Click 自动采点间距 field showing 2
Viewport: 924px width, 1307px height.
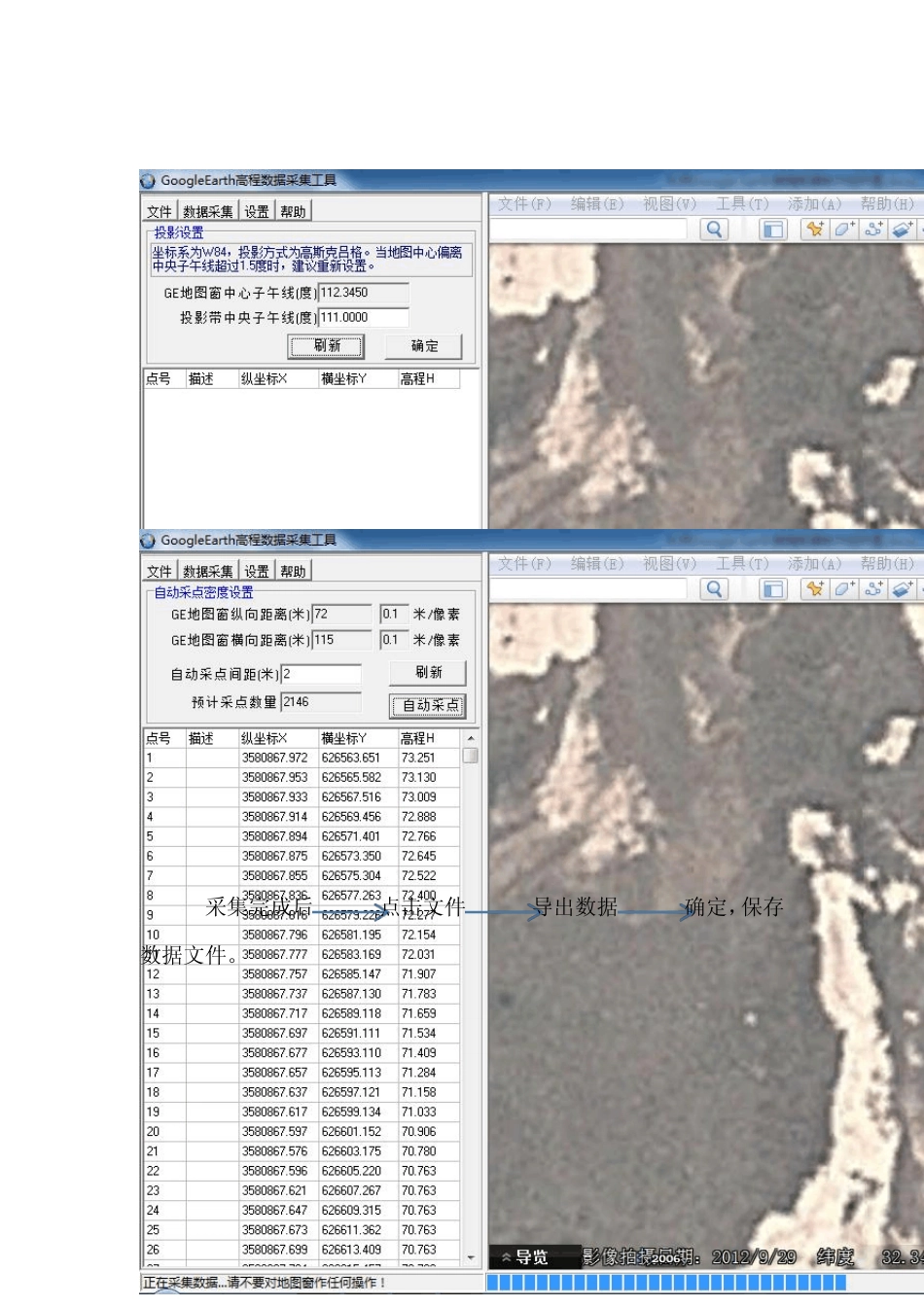tap(322, 674)
